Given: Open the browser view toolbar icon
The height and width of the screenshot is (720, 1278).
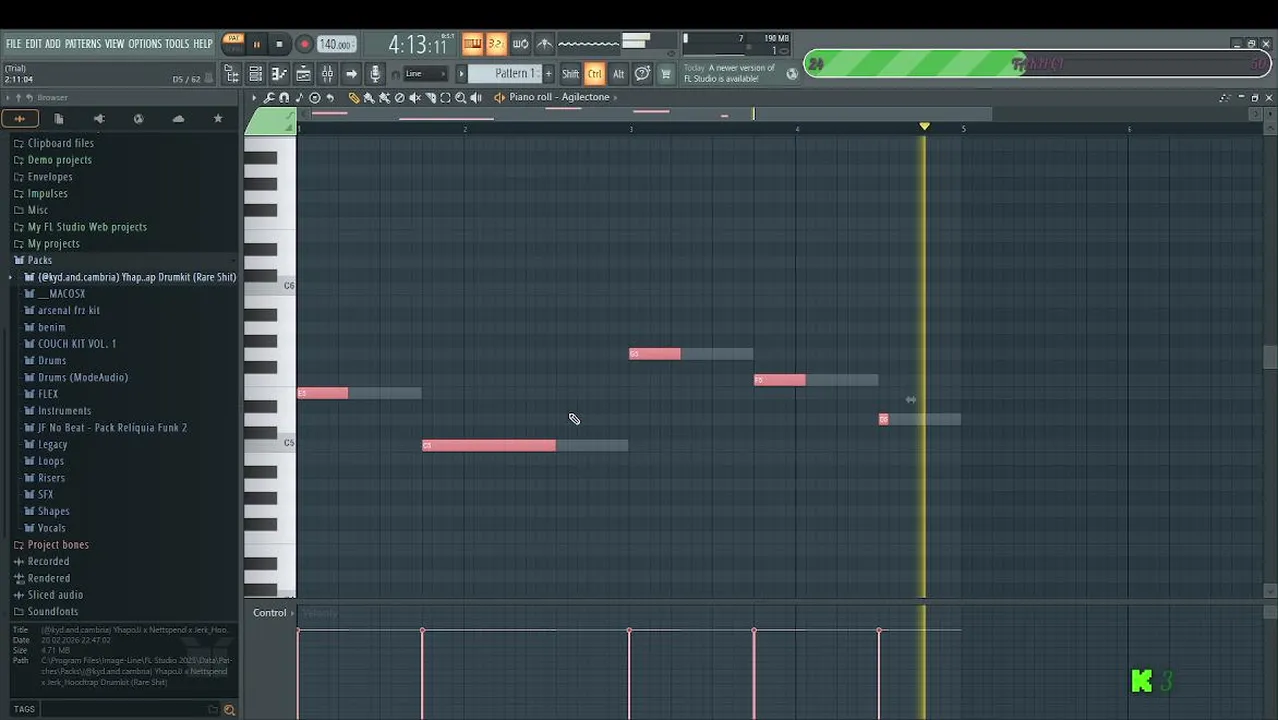Looking at the screenshot, I should click(233, 73).
